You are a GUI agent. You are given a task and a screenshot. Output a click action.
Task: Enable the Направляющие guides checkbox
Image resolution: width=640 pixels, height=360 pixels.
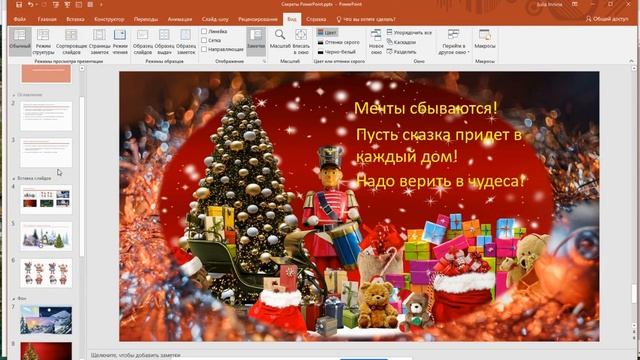204,49
